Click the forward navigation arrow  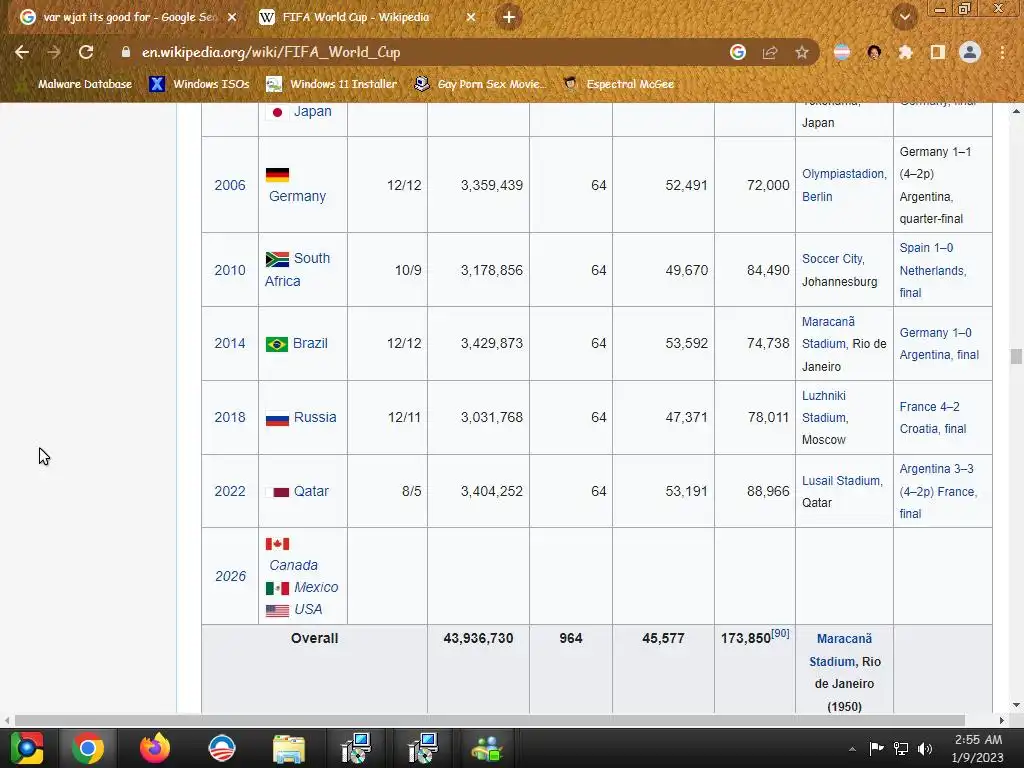(x=54, y=52)
